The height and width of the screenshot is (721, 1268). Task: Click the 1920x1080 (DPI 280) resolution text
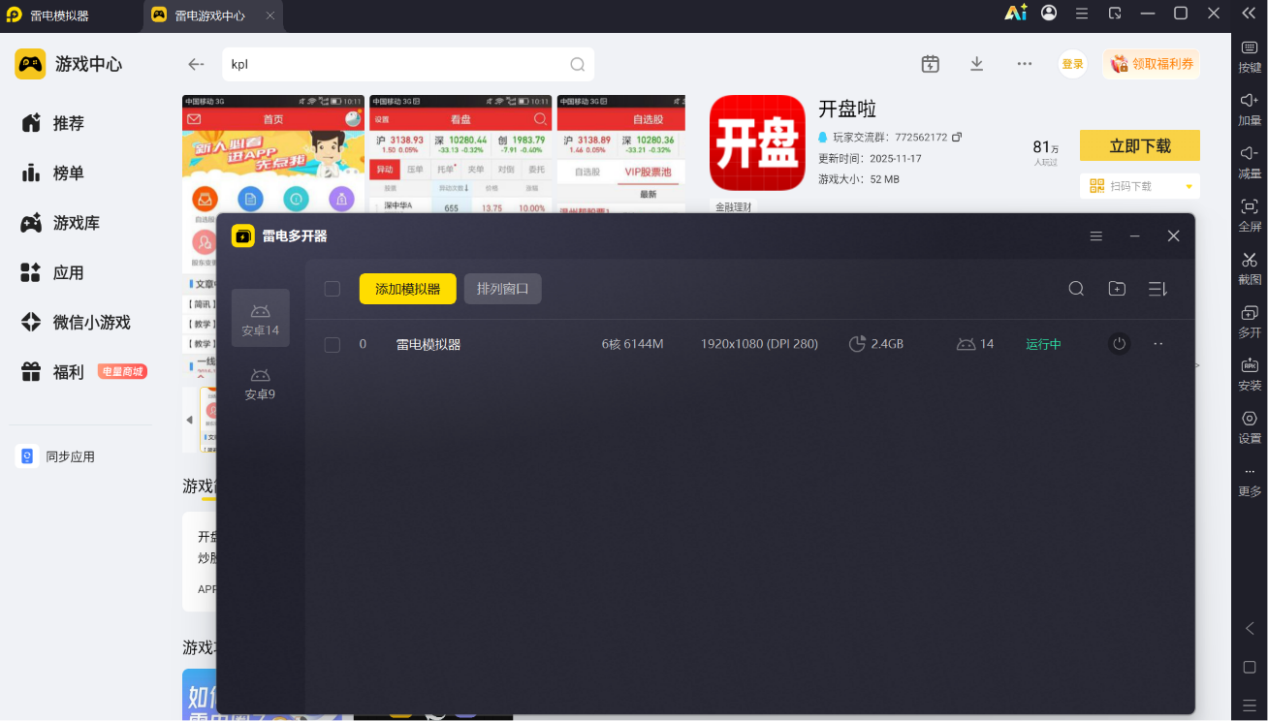tap(759, 344)
